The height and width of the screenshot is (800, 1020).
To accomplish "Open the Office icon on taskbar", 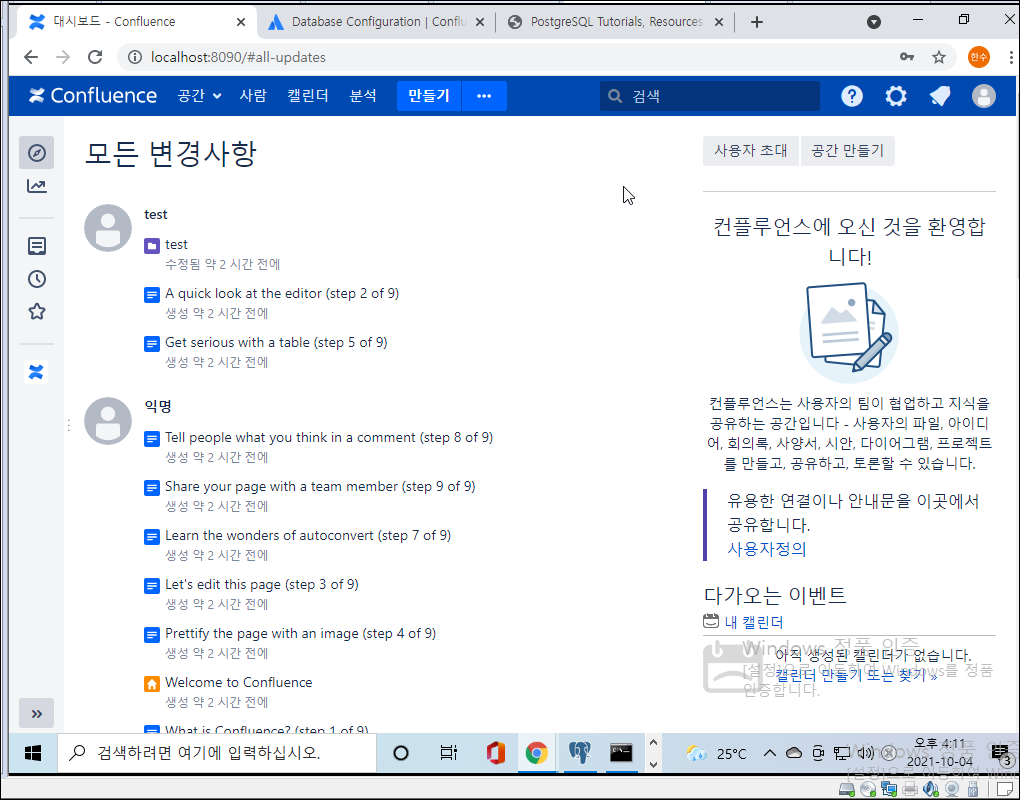I will click(496, 753).
